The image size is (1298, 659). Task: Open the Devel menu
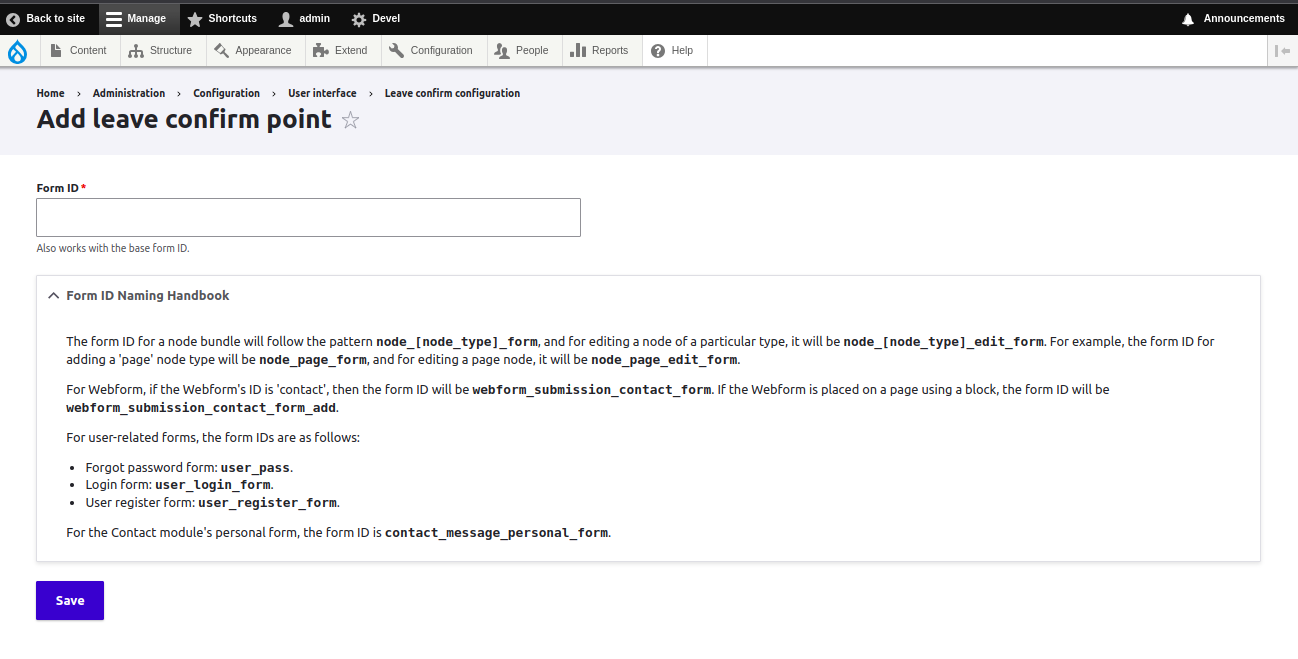click(375, 18)
